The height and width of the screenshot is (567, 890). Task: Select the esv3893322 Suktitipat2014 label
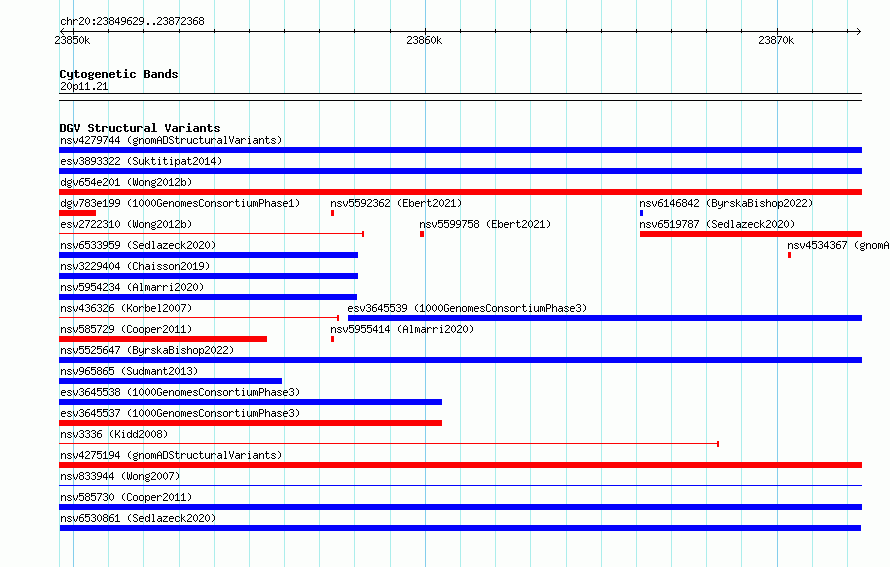[141, 161]
